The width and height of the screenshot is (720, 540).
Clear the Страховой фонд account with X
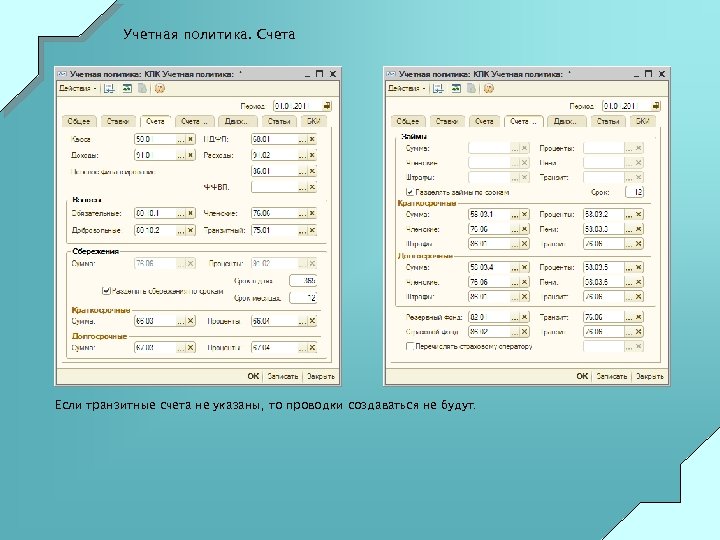[x=524, y=332]
